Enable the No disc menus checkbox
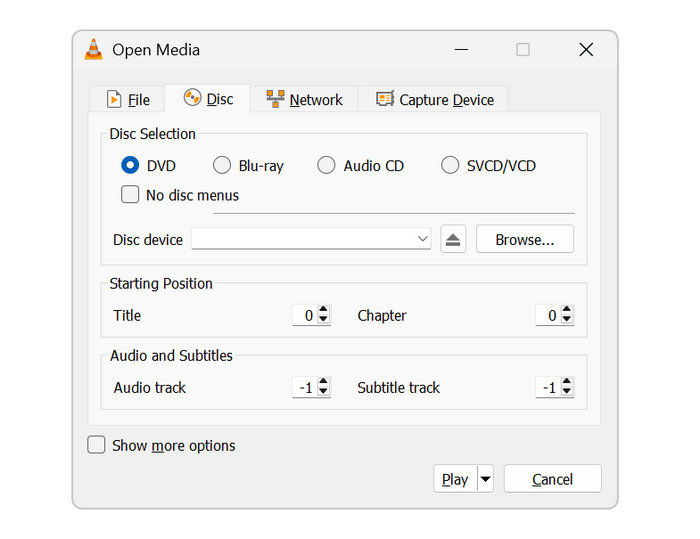Image resolution: width=700 pixels, height=539 pixels. click(130, 195)
